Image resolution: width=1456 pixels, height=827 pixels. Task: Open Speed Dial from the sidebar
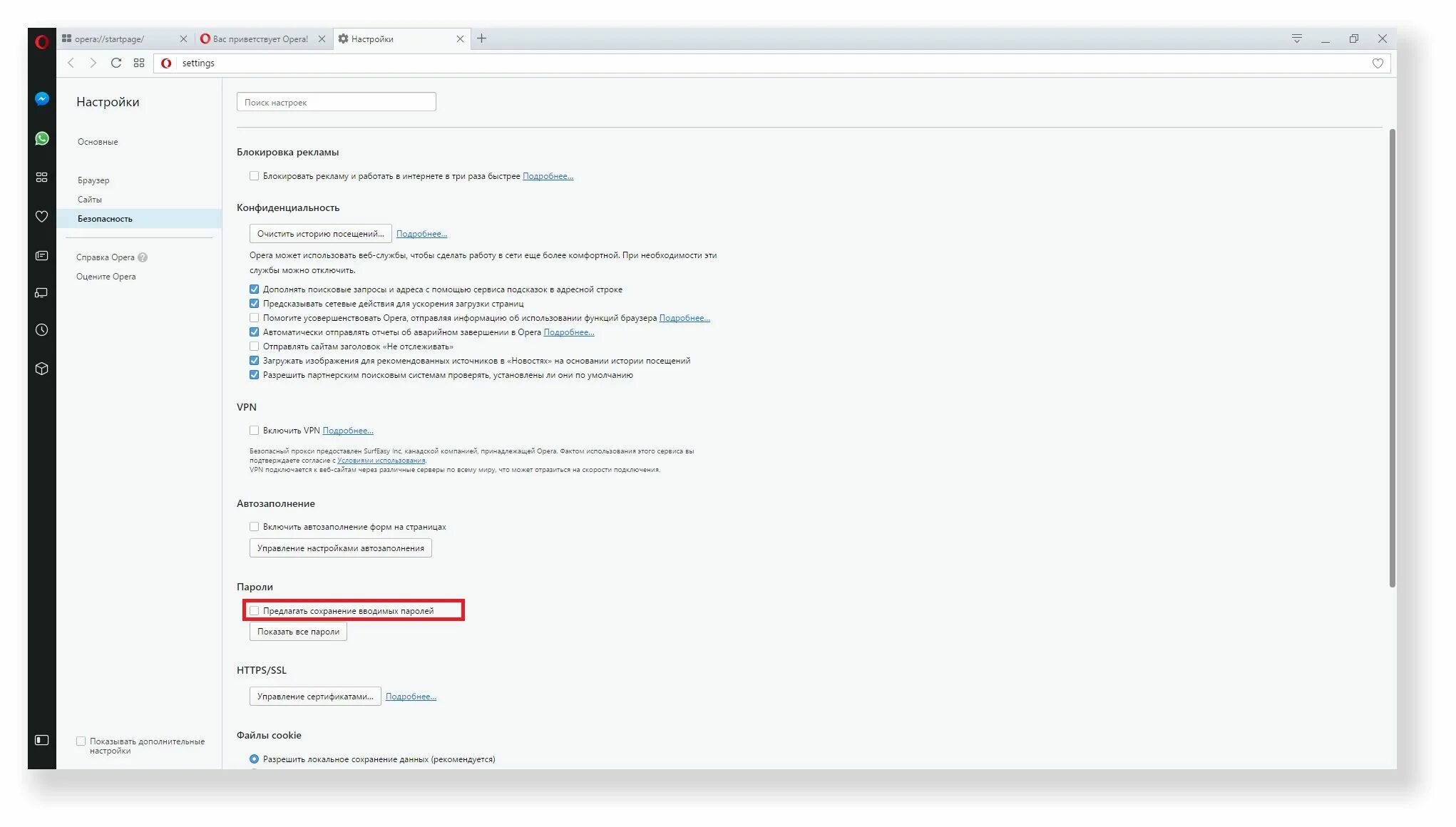click(x=42, y=177)
